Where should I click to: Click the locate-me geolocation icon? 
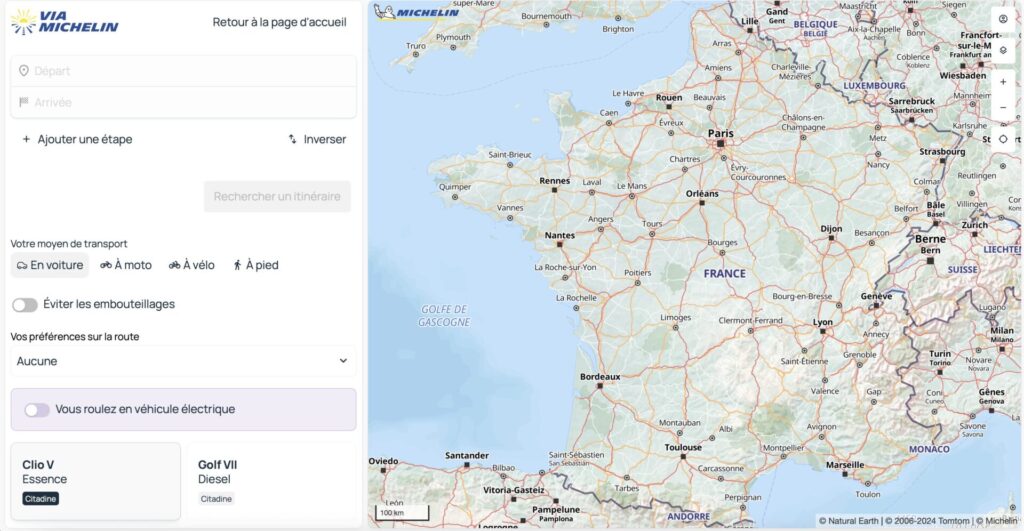tap(1003, 139)
